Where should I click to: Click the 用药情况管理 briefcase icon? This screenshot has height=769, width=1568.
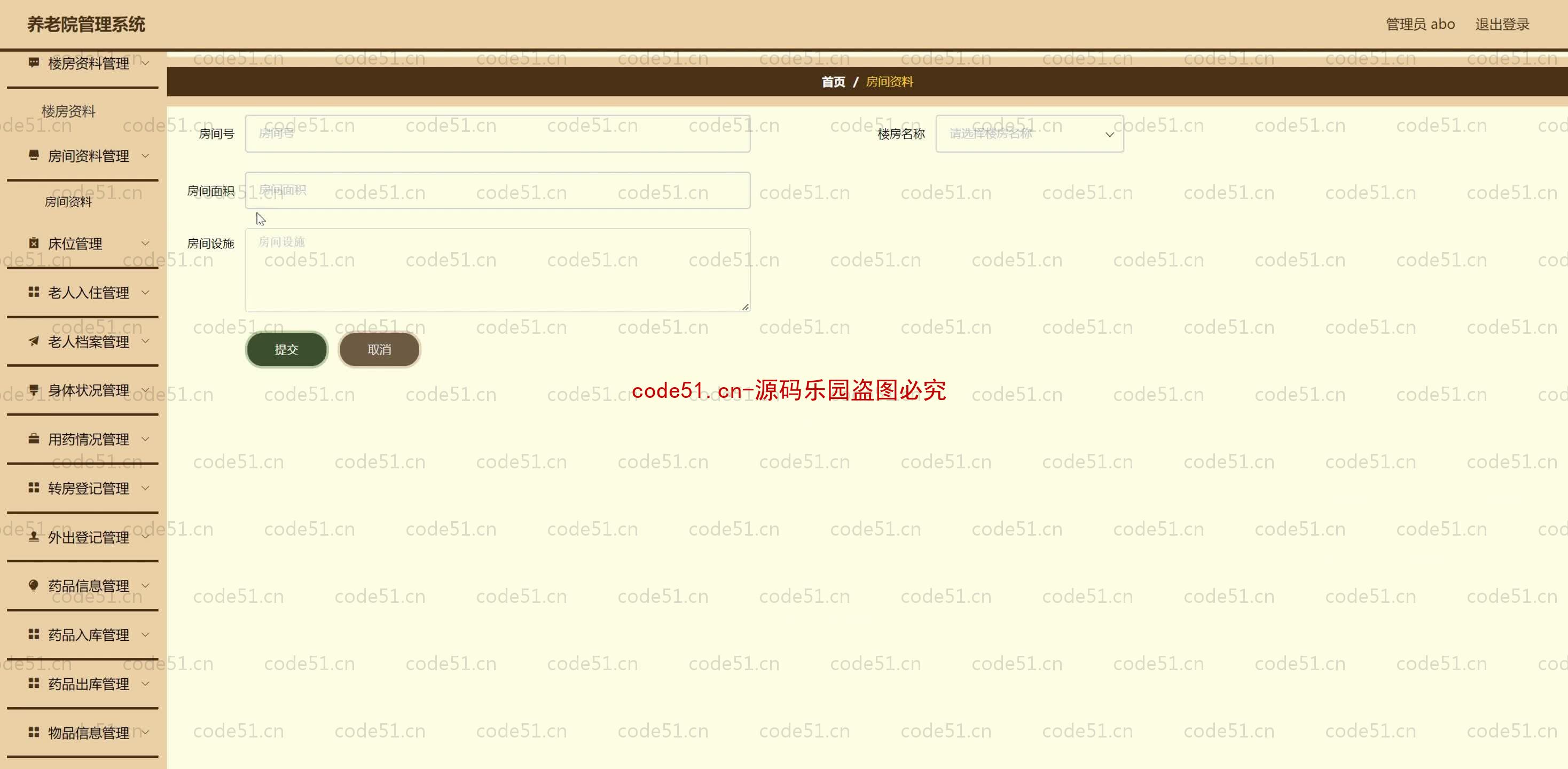point(34,438)
